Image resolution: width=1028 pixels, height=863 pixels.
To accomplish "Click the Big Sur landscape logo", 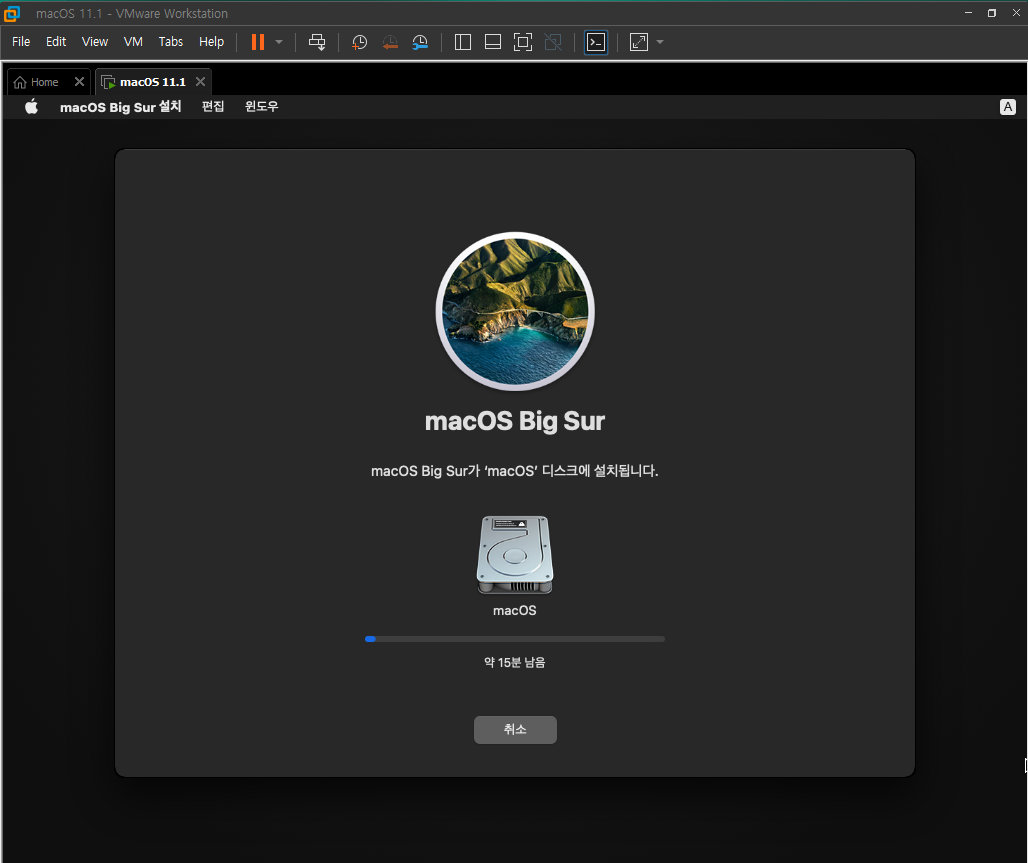I will point(515,311).
